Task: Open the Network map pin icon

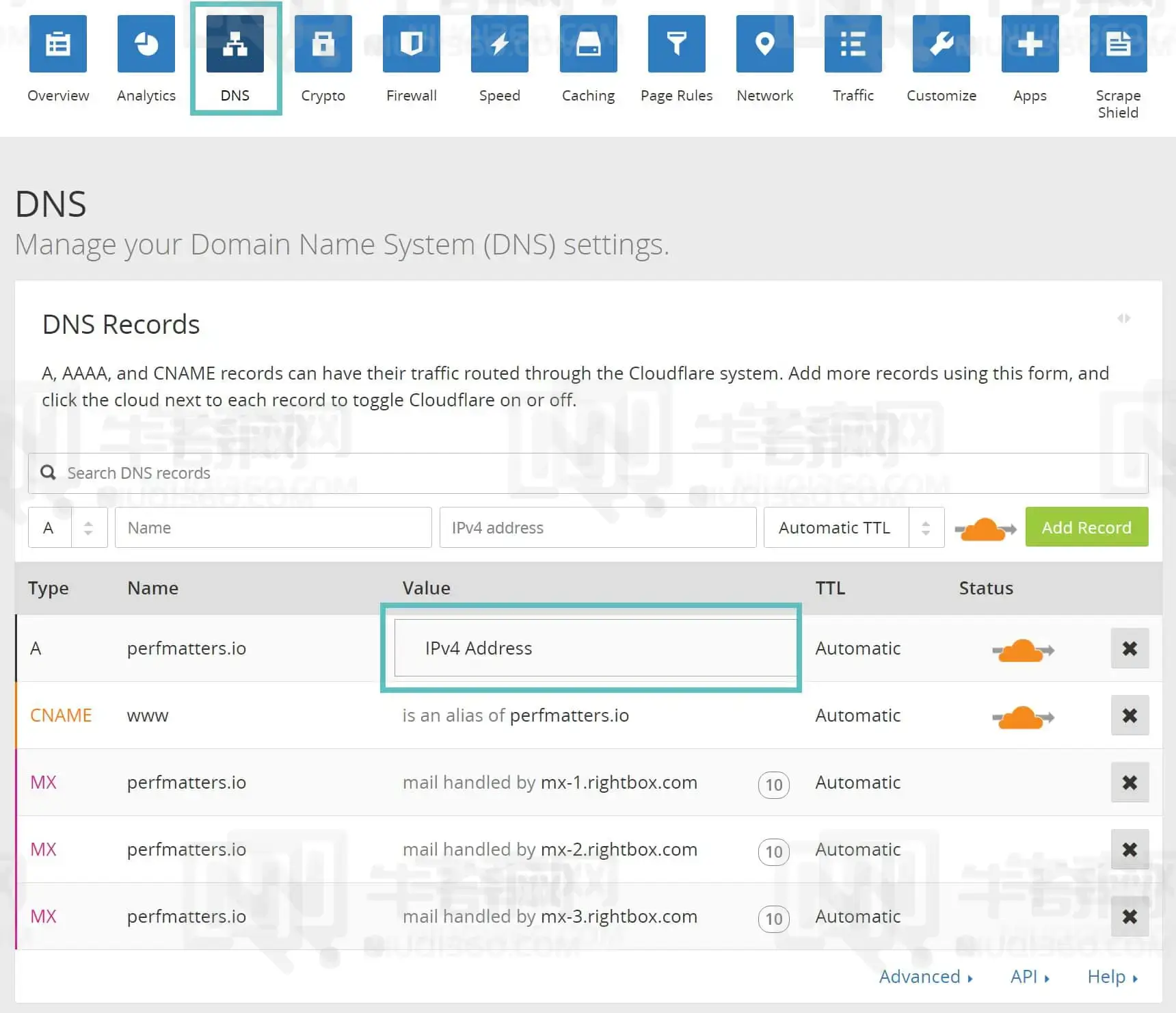Action: 765,44
